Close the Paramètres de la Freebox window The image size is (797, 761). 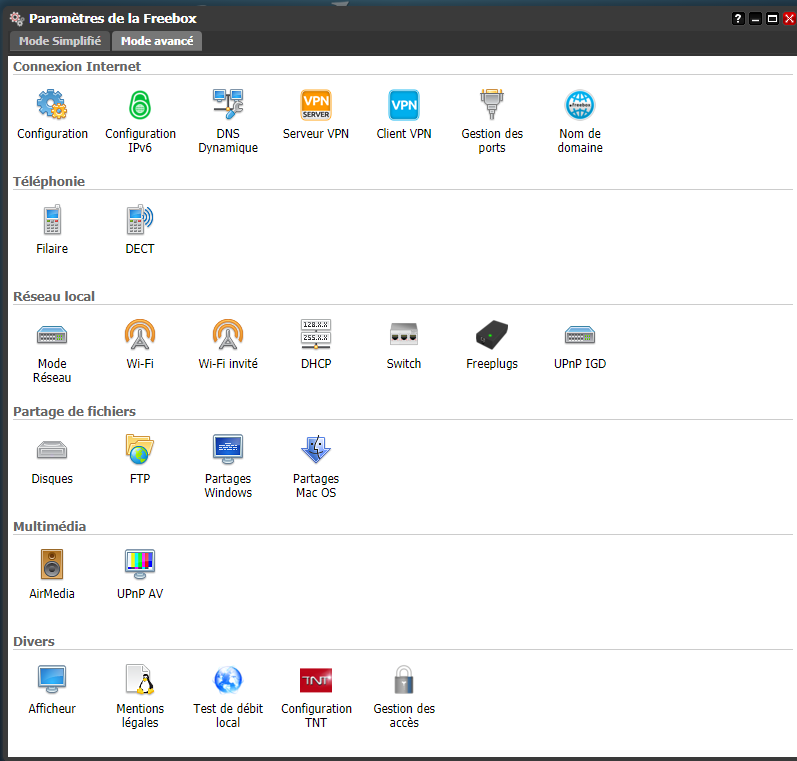(789, 19)
